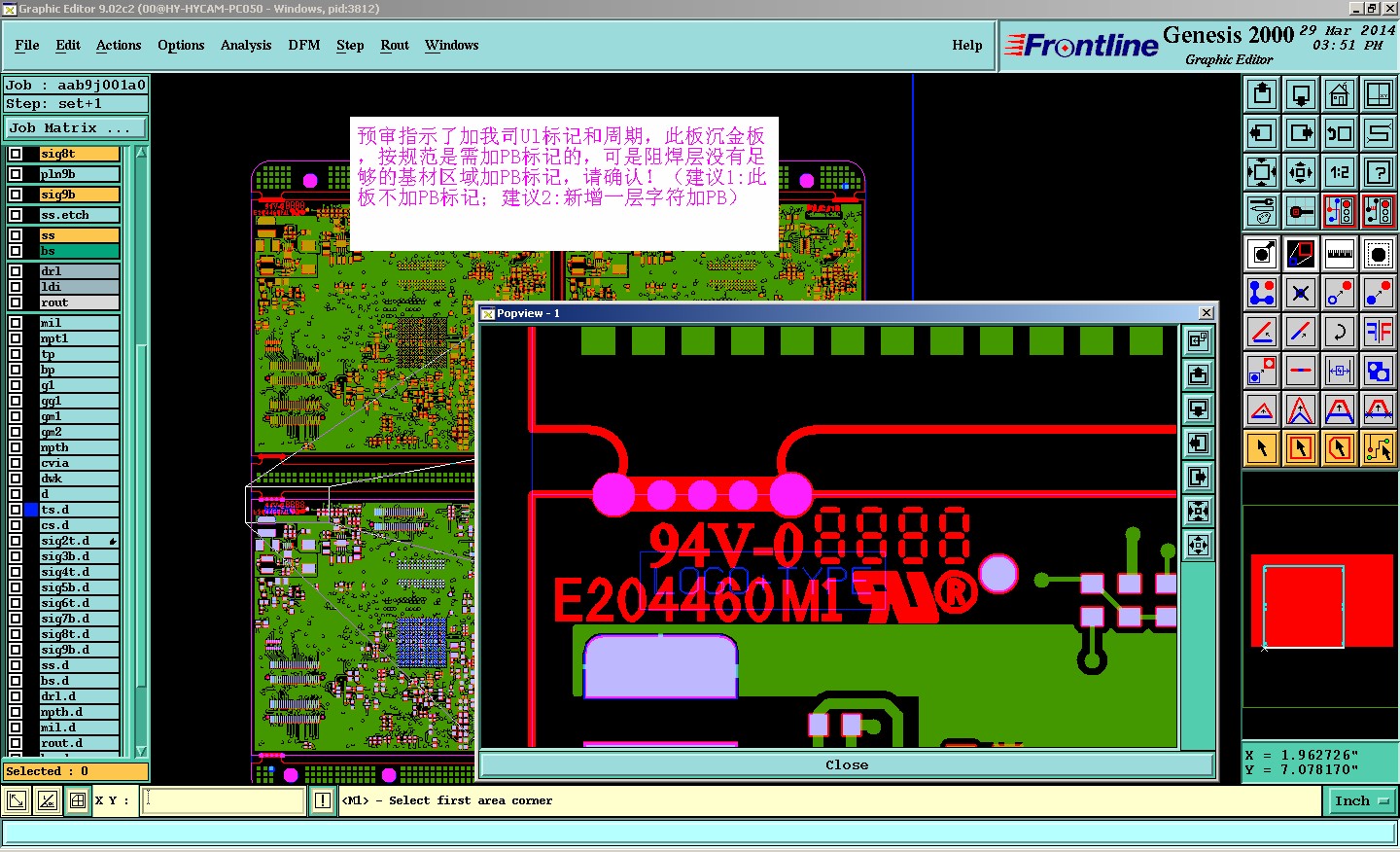Toggle display box for layer ss.etch
The image size is (1400, 852).
[x=16, y=215]
